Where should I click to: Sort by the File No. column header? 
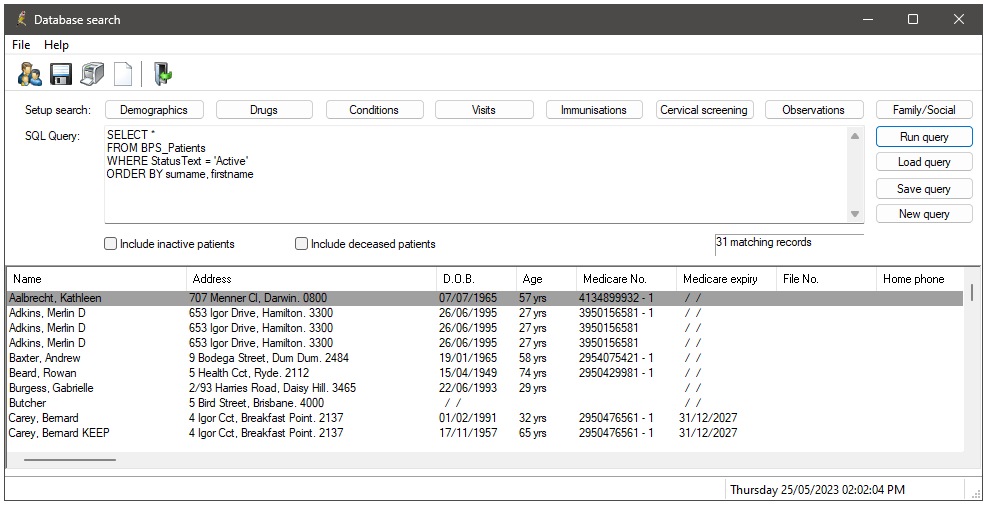coord(826,279)
